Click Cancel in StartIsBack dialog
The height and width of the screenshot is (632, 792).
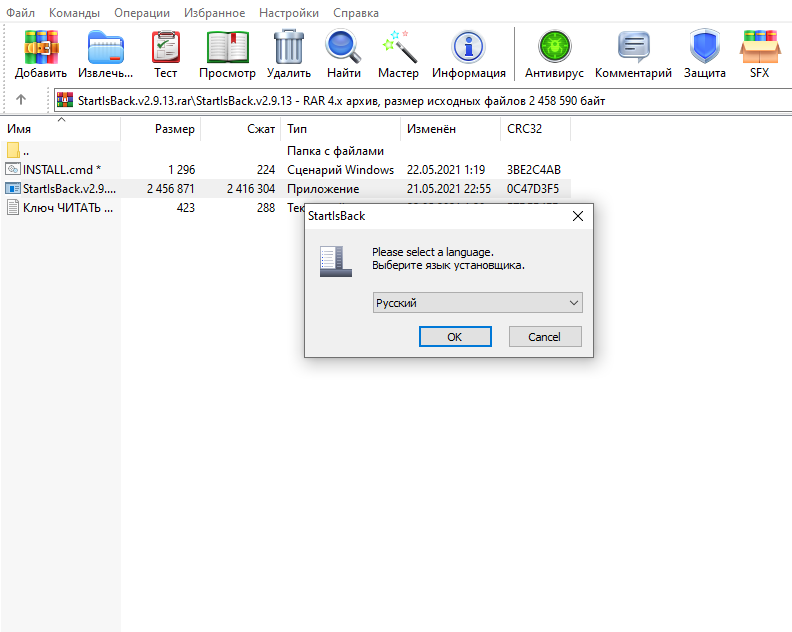[545, 336]
